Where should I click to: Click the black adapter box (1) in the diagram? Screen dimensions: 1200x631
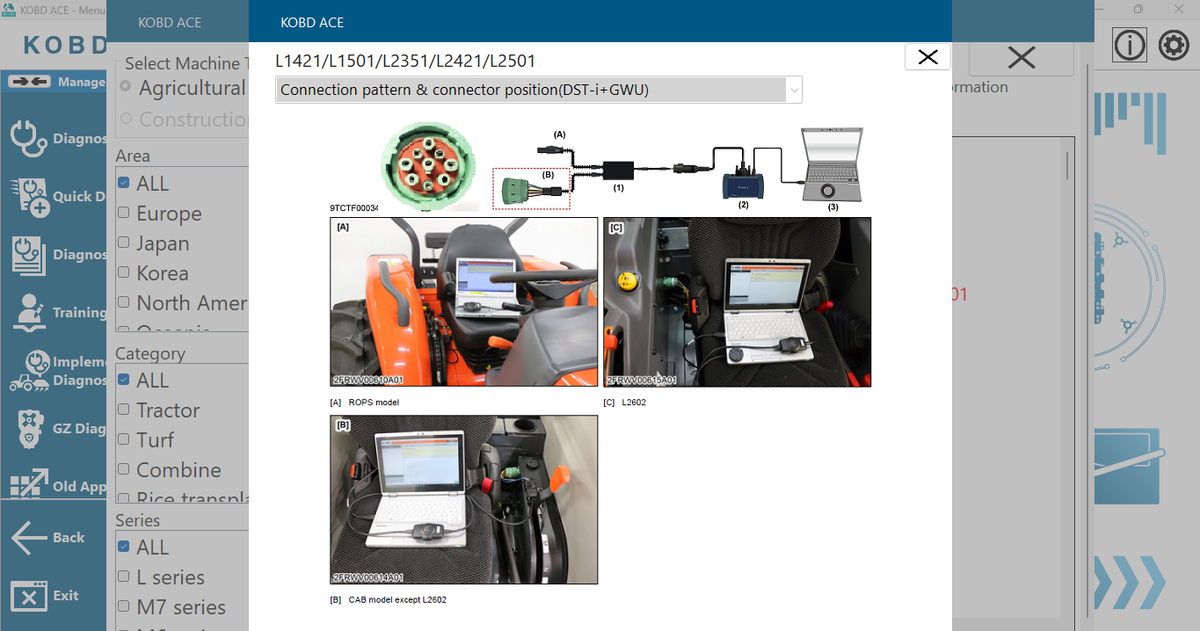[618, 168]
